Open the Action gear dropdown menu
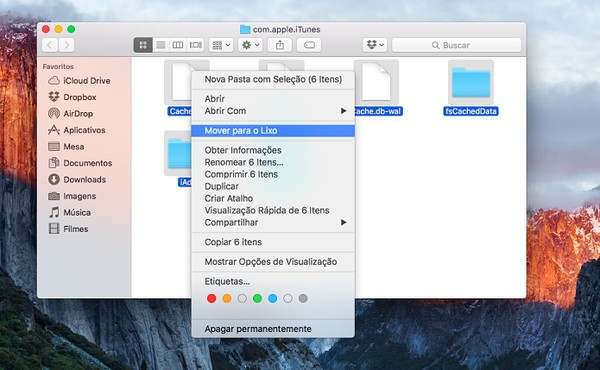Viewport: 600px width, 370px height. 251,45
